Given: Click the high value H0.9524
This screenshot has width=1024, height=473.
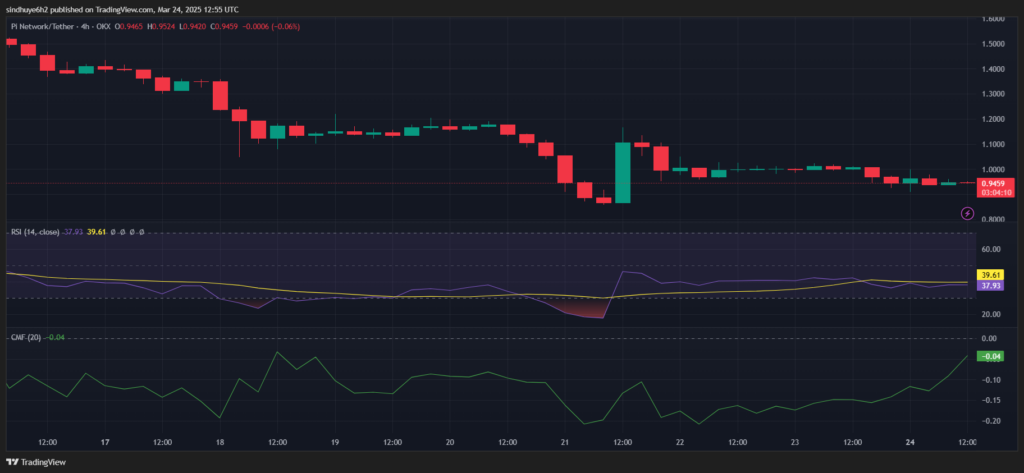Looking at the screenshot, I should pyautogui.click(x=159, y=27).
